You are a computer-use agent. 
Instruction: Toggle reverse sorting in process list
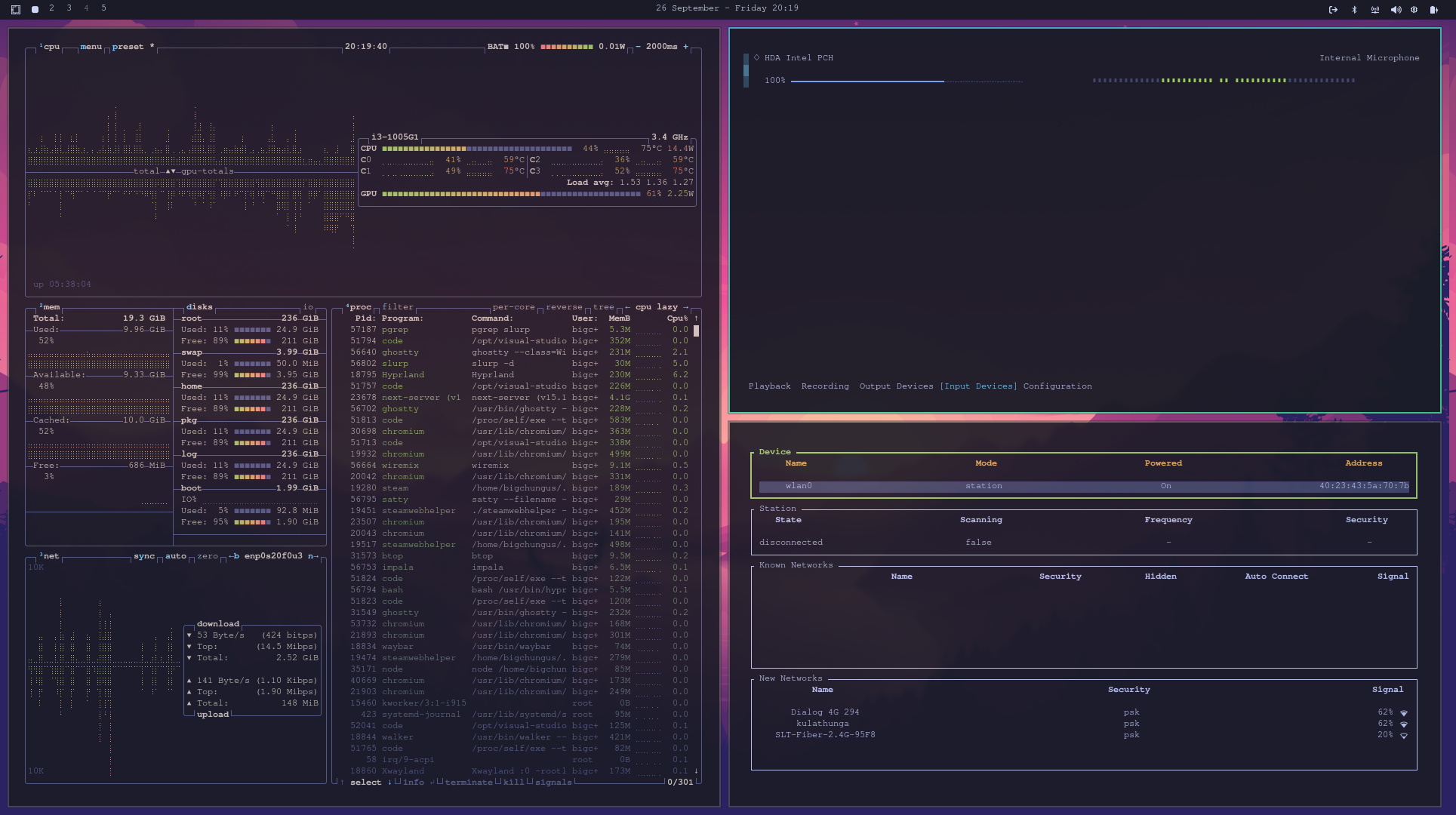pos(564,307)
